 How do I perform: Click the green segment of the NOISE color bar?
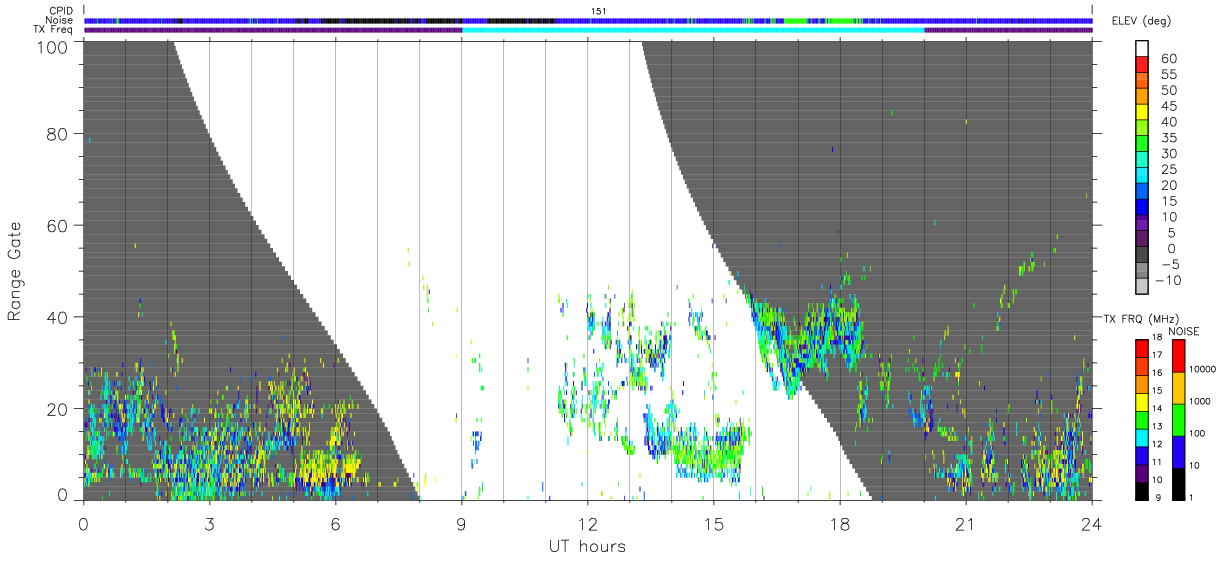(1177, 420)
